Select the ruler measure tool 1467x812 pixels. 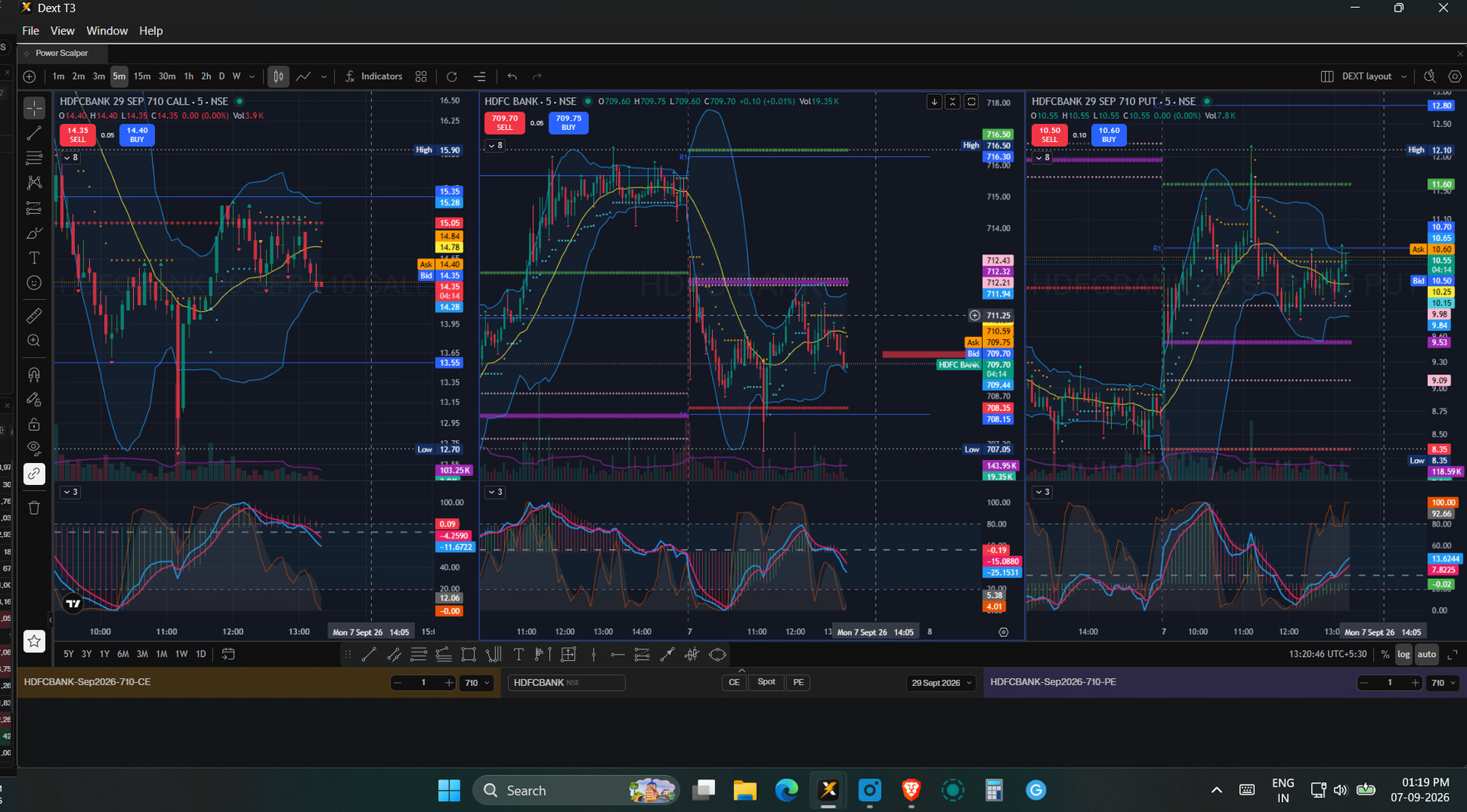pyautogui.click(x=34, y=315)
